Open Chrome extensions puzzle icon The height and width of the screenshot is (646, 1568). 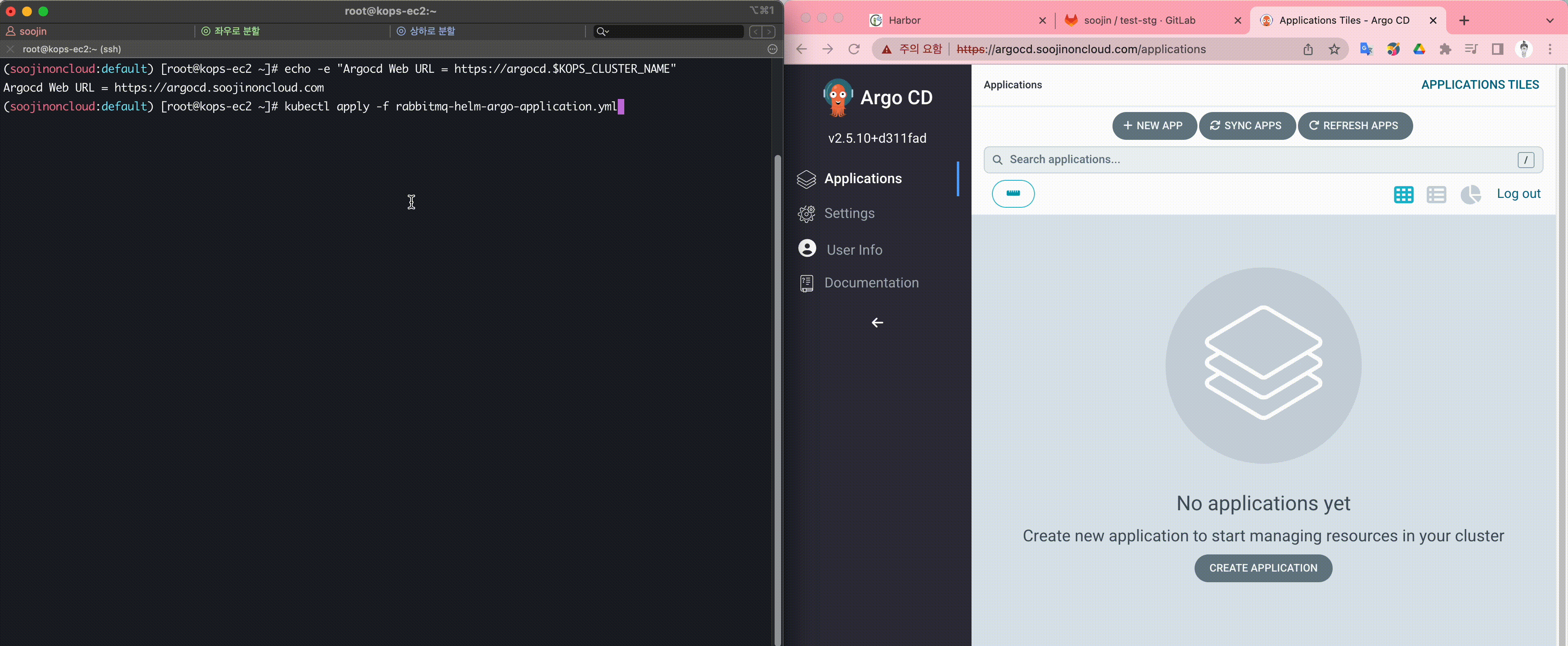(x=1445, y=49)
